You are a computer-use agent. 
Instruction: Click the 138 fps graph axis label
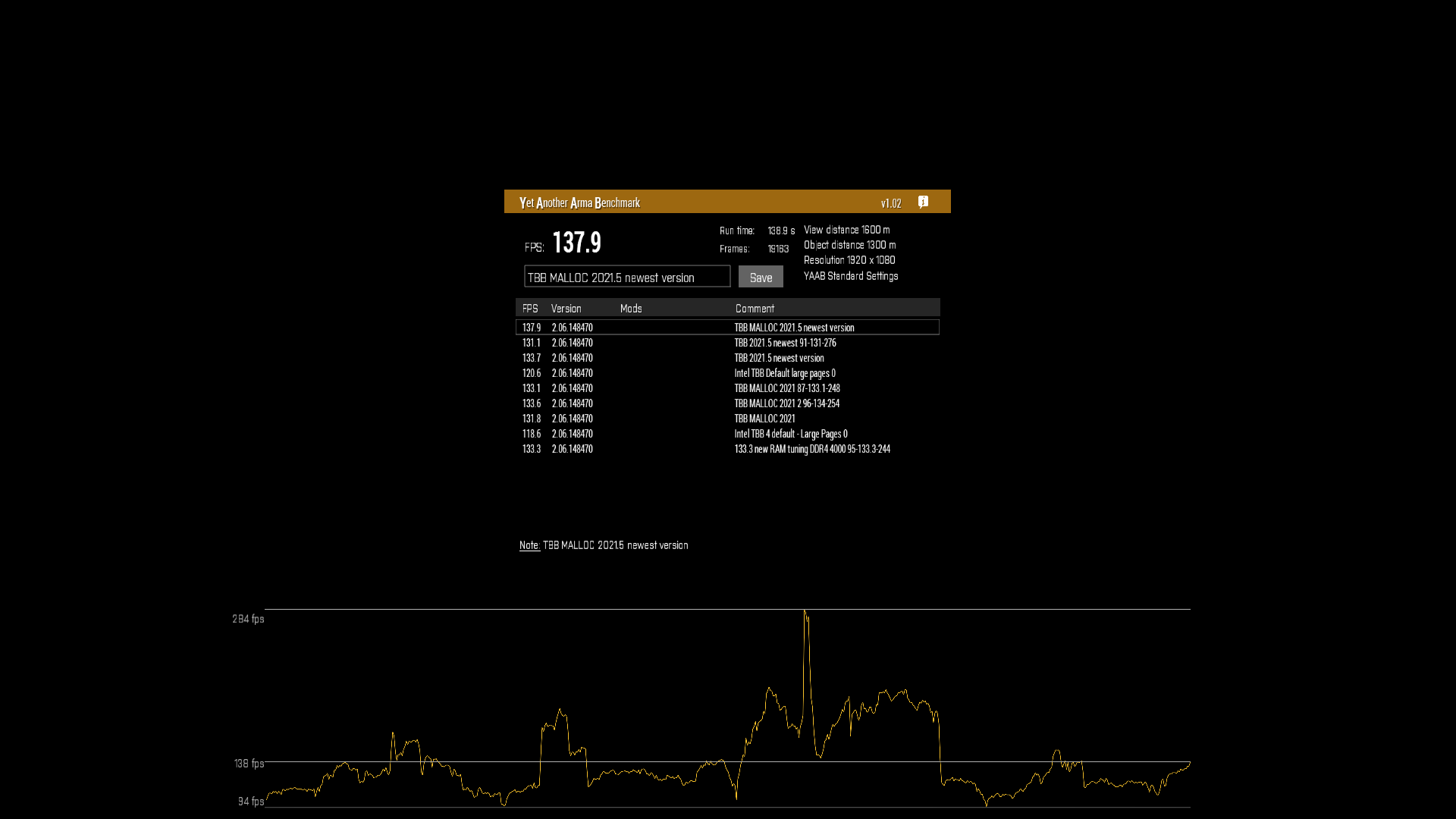(x=249, y=764)
